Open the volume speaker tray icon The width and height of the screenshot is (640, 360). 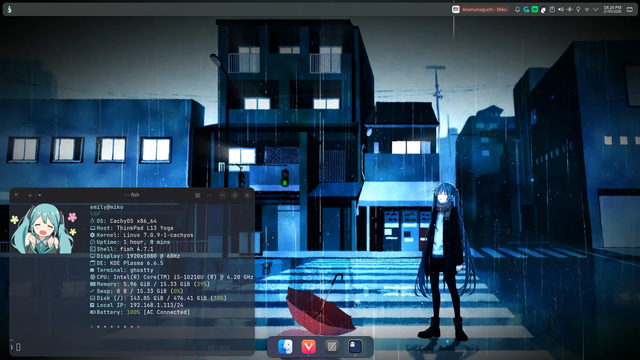point(561,9)
